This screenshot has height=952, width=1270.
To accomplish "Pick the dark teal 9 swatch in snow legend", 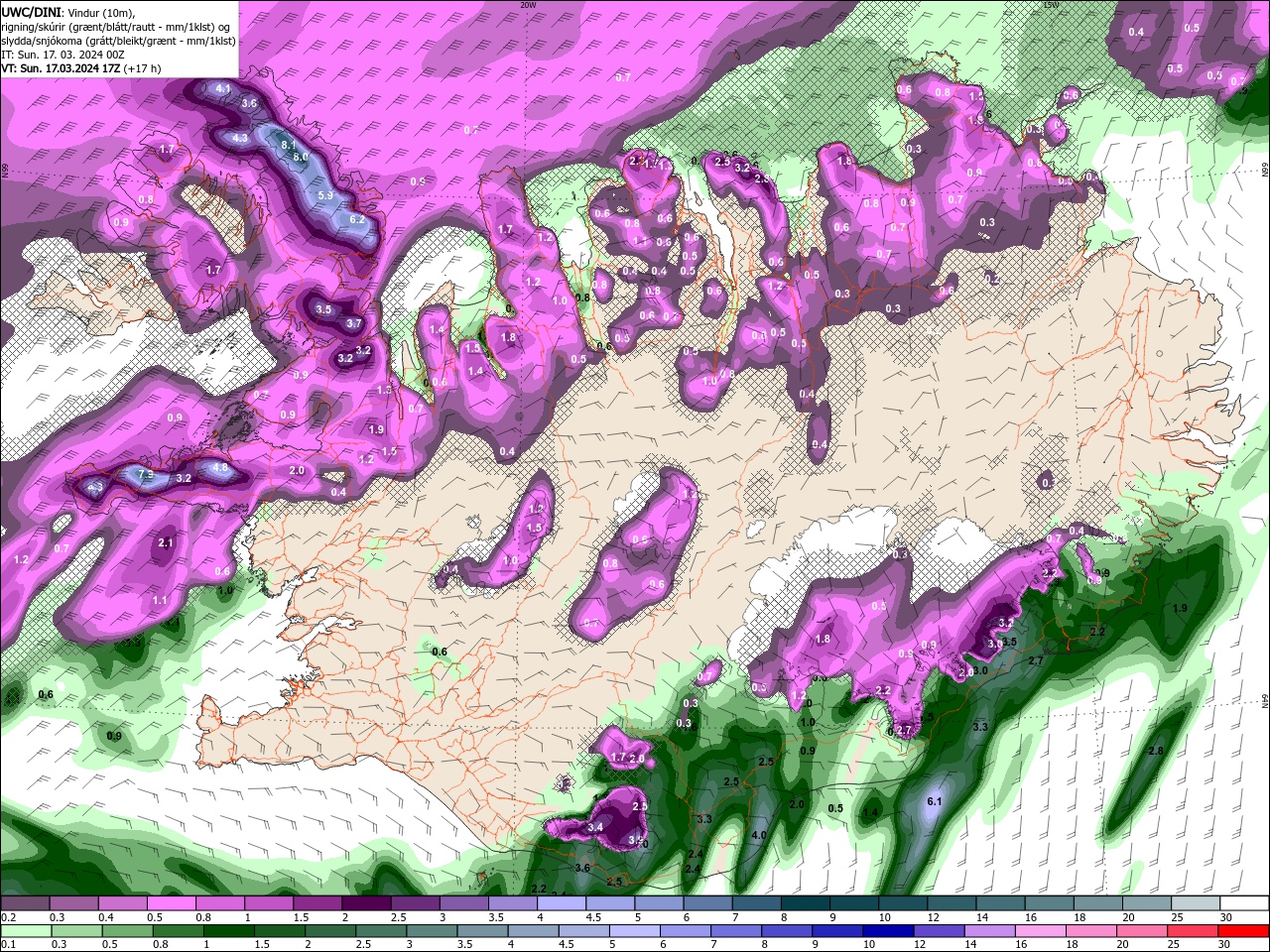I will (852, 903).
